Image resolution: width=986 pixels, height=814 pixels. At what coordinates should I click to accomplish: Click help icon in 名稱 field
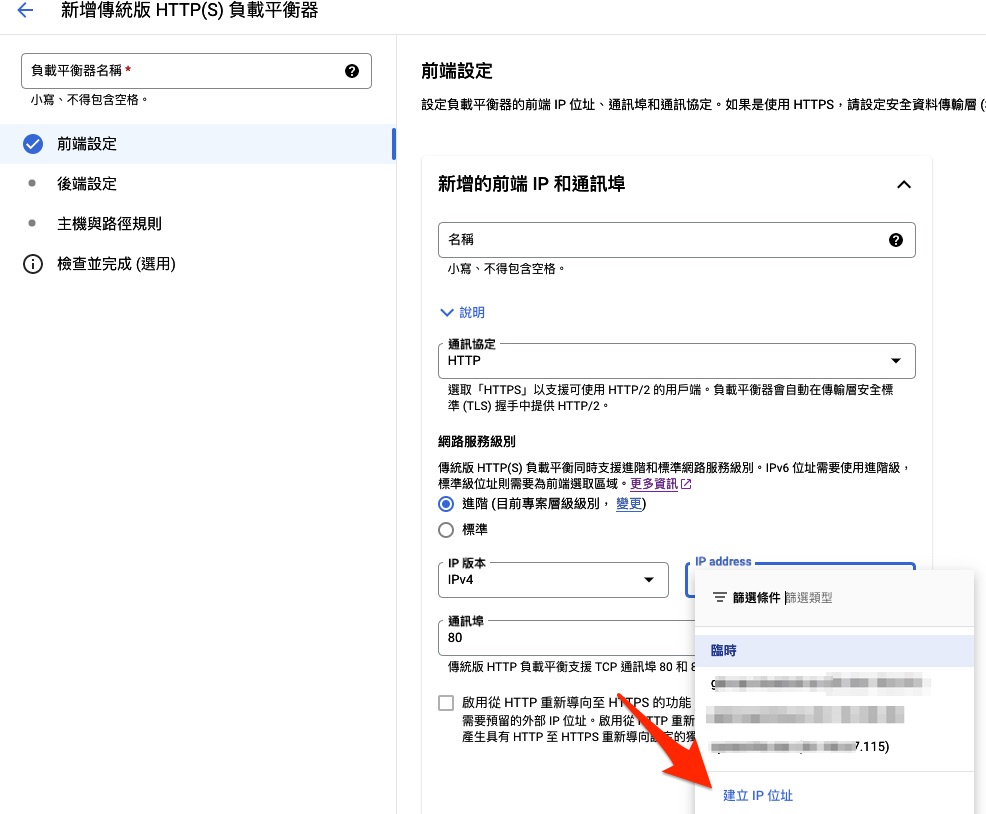click(895, 240)
